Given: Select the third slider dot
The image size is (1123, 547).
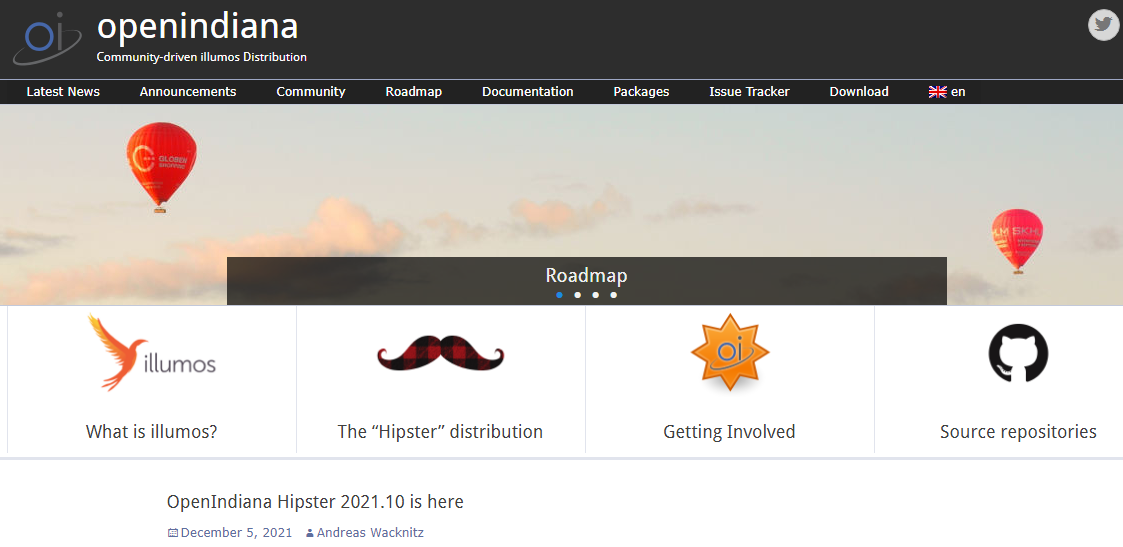Looking at the screenshot, I should [595, 295].
